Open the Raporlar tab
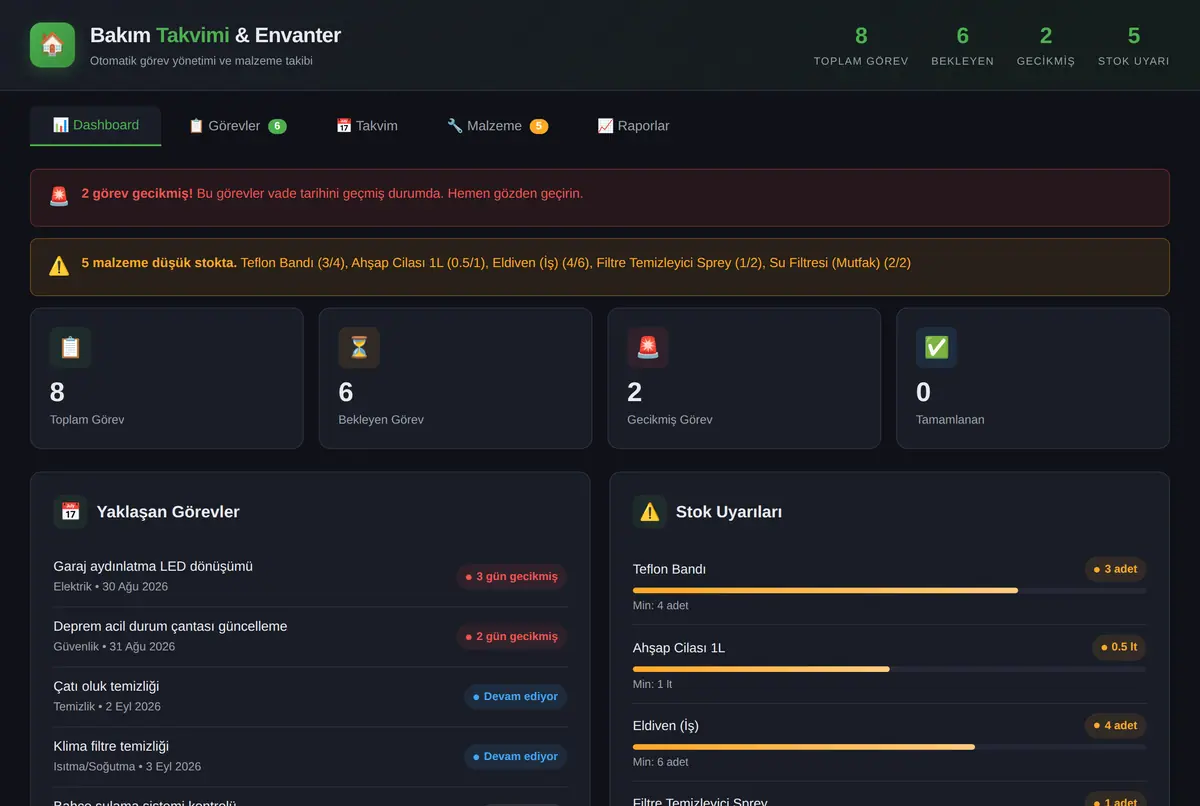The image size is (1200, 806). pos(633,126)
